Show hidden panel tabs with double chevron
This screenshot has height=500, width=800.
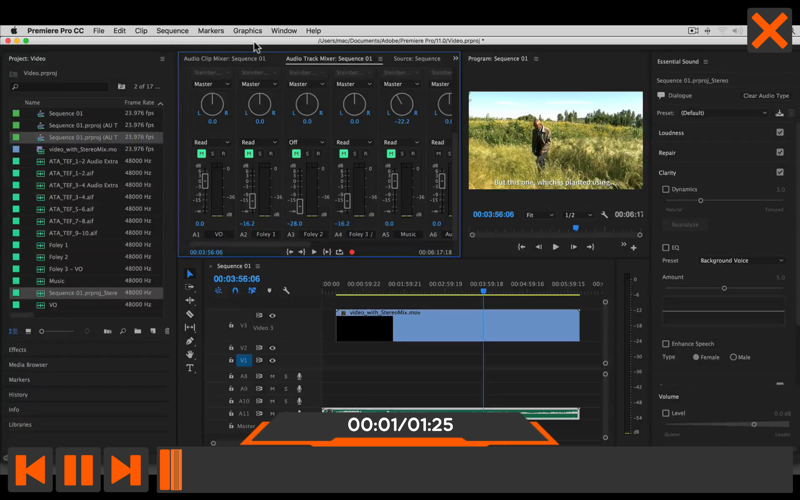click(456, 58)
